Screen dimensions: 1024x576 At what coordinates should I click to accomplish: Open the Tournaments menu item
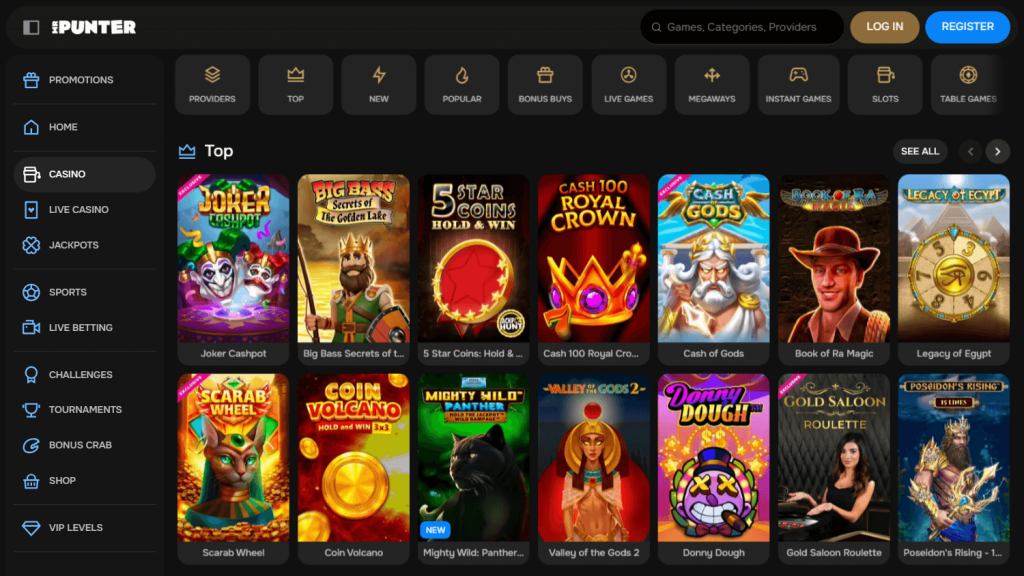[x=84, y=409]
